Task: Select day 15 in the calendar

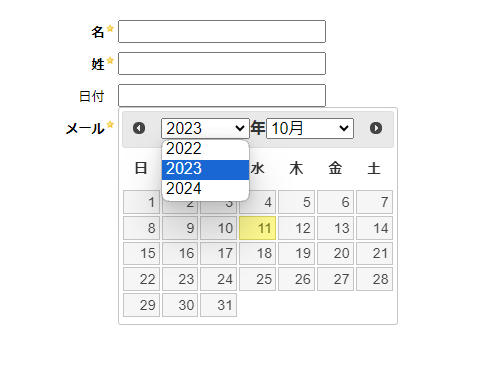Action: (142, 253)
